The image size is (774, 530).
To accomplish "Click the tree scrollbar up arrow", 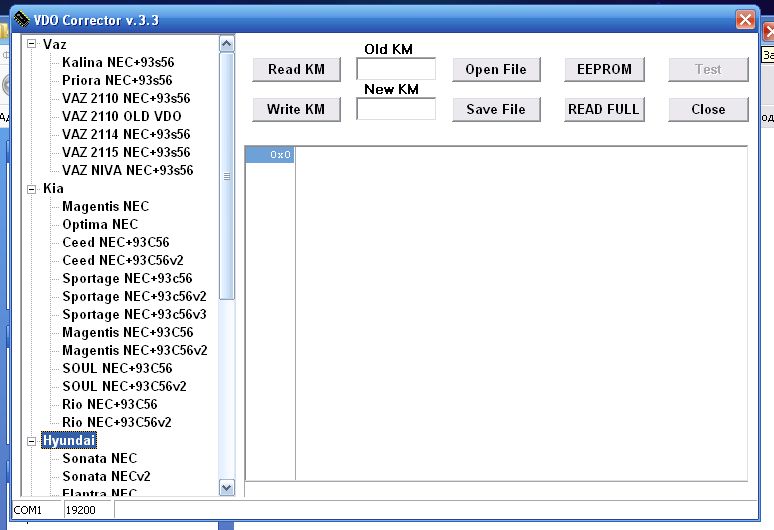I will 227,44.
